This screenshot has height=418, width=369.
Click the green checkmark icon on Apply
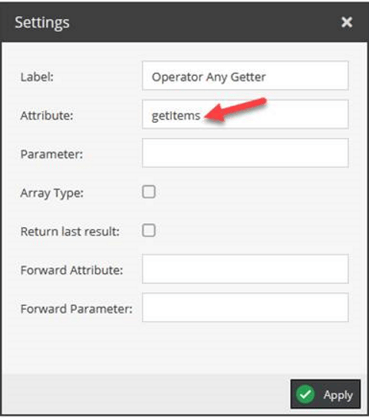coord(305,395)
